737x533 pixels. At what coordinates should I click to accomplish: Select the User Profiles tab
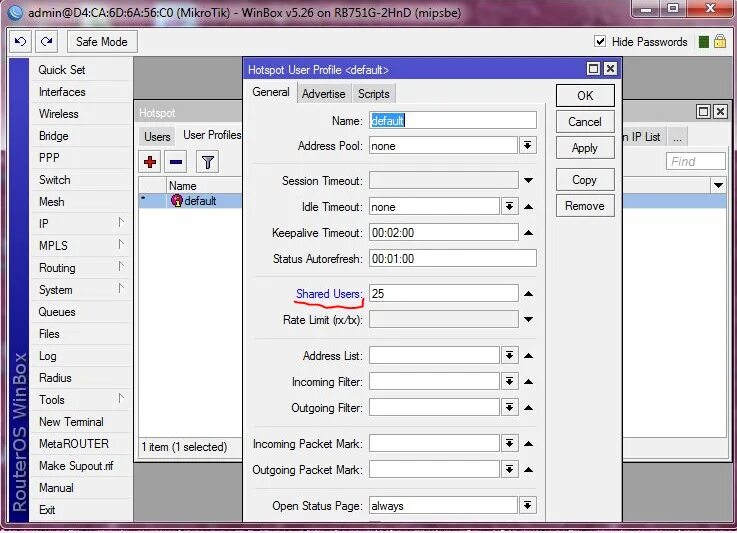click(x=212, y=135)
